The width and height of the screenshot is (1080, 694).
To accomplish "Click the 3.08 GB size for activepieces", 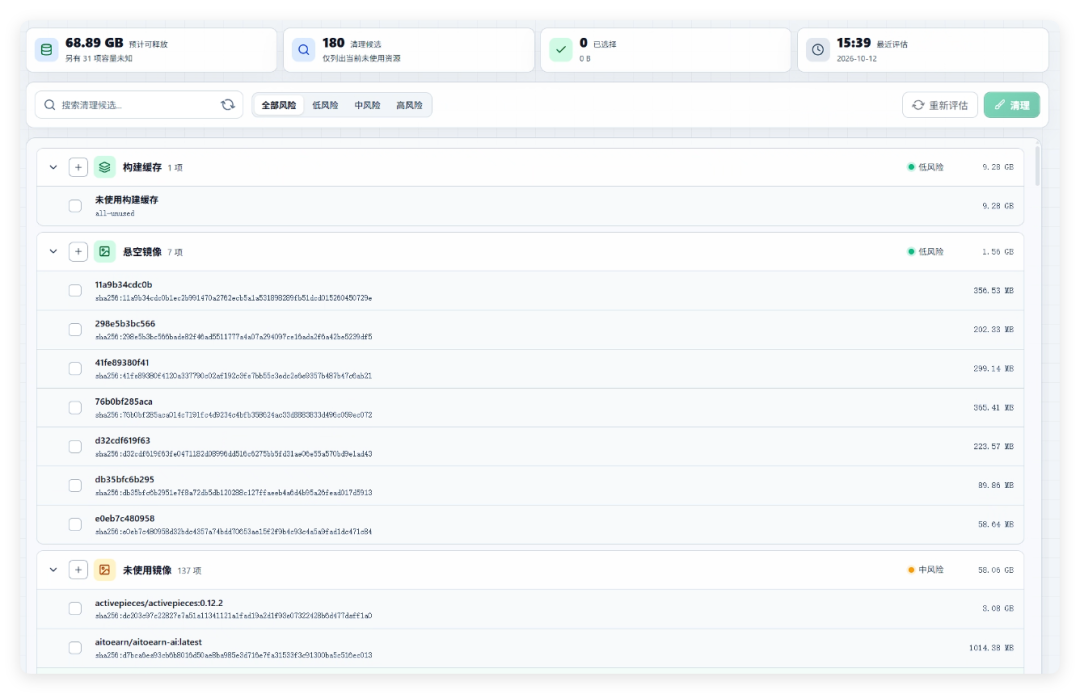I will 997,609.
